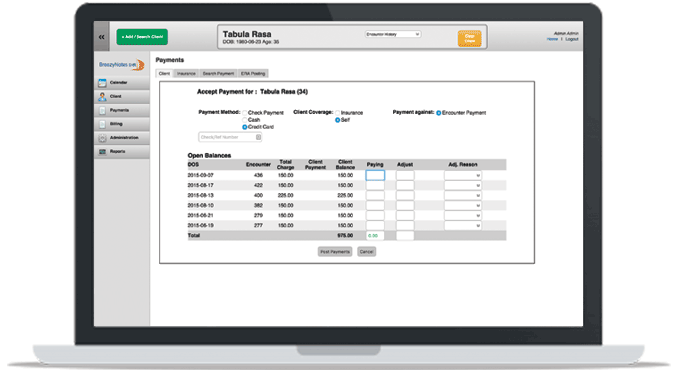Click the date 2015-08-10 in Open Balances
The width and height of the screenshot is (675, 370).
(201, 205)
